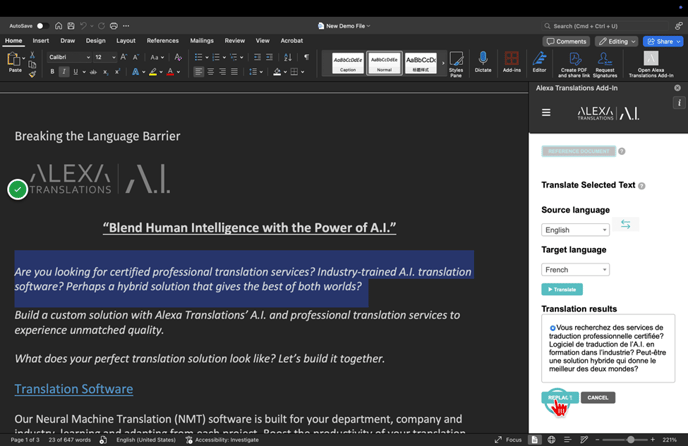
Task: Switch to Web Layout view in status bar
Action: tap(551, 439)
